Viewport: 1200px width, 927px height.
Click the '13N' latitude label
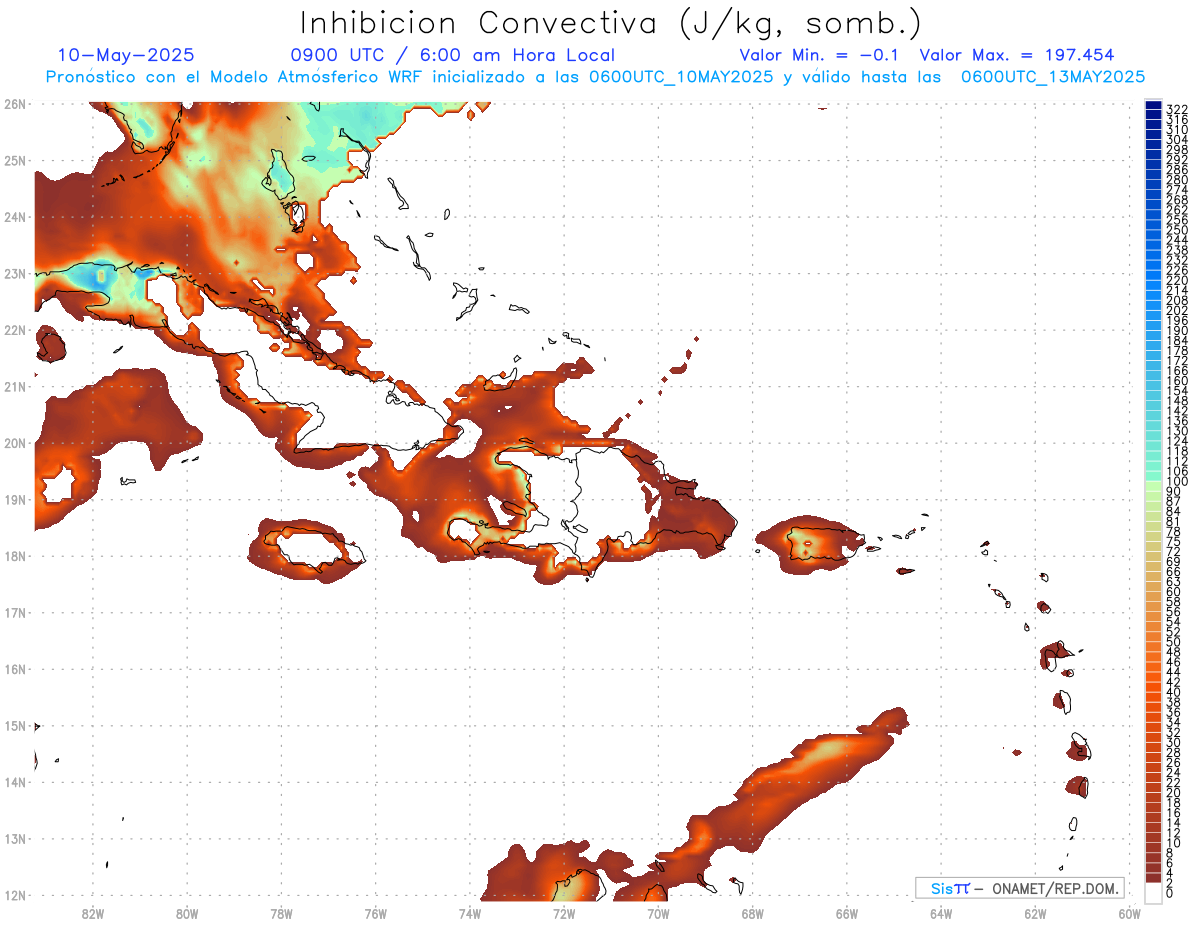14,838
